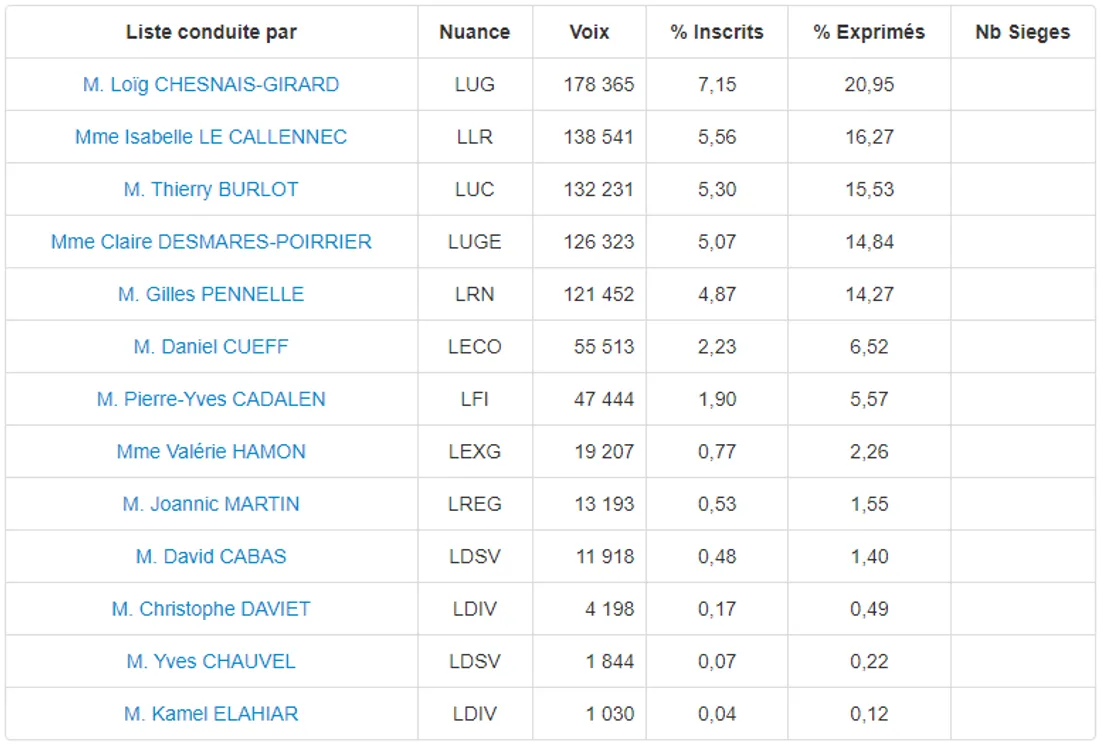Open M. Daniel CUEFF link
Image resolution: width=1100 pixels, height=744 pixels.
[211, 347]
